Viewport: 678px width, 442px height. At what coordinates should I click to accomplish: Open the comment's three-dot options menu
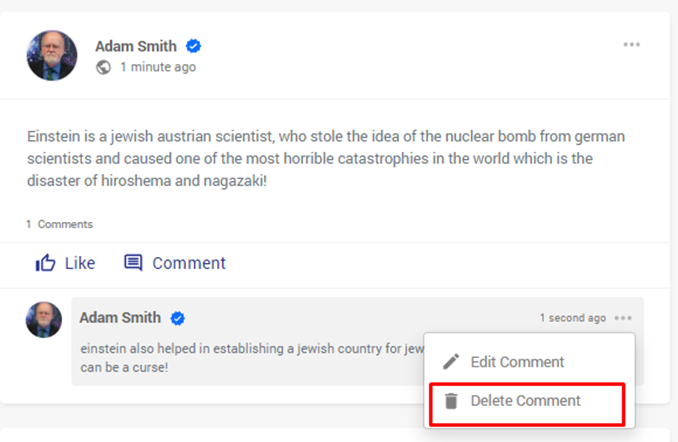pyautogui.click(x=624, y=318)
